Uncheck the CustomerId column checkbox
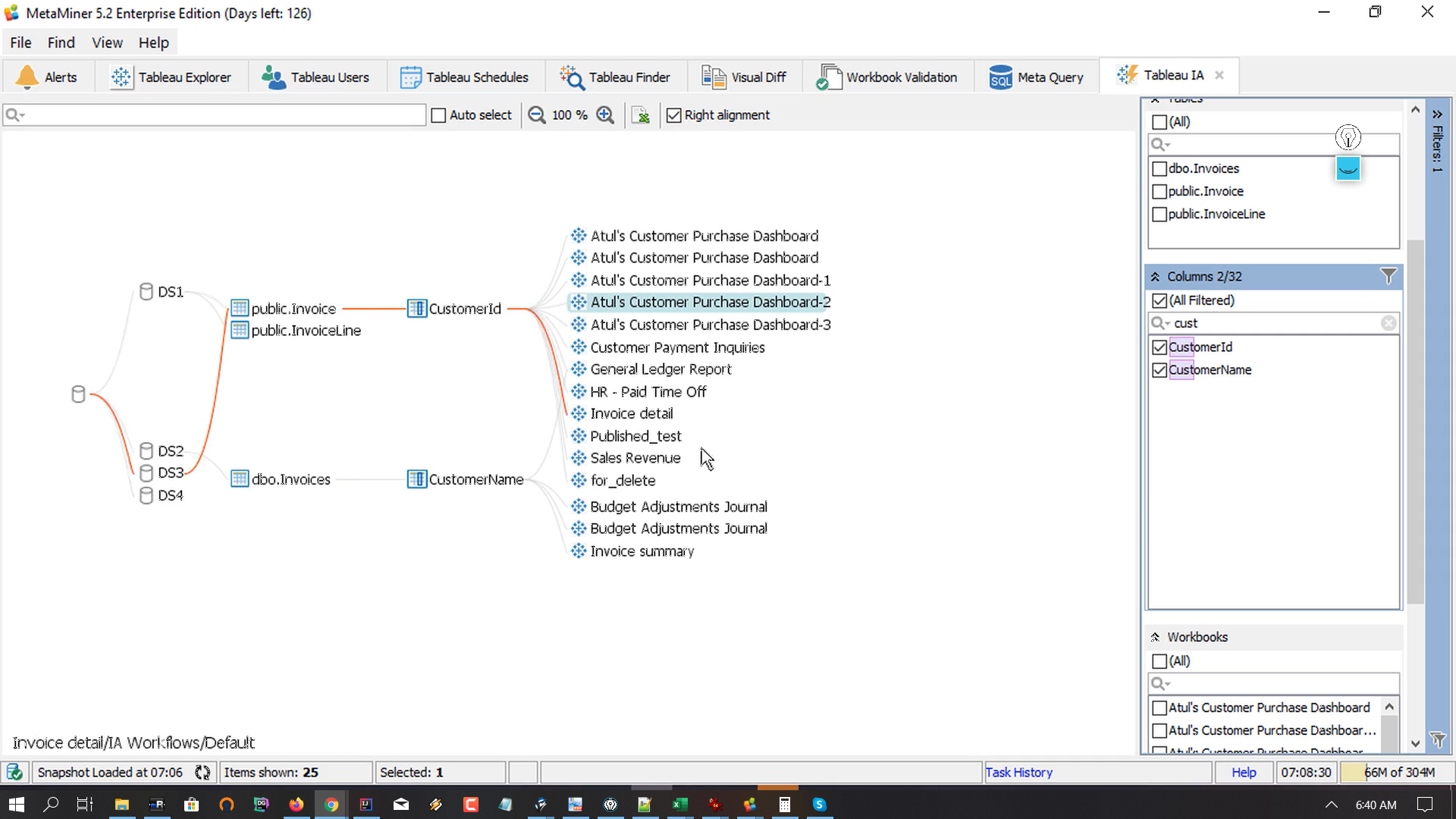 point(1159,347)
